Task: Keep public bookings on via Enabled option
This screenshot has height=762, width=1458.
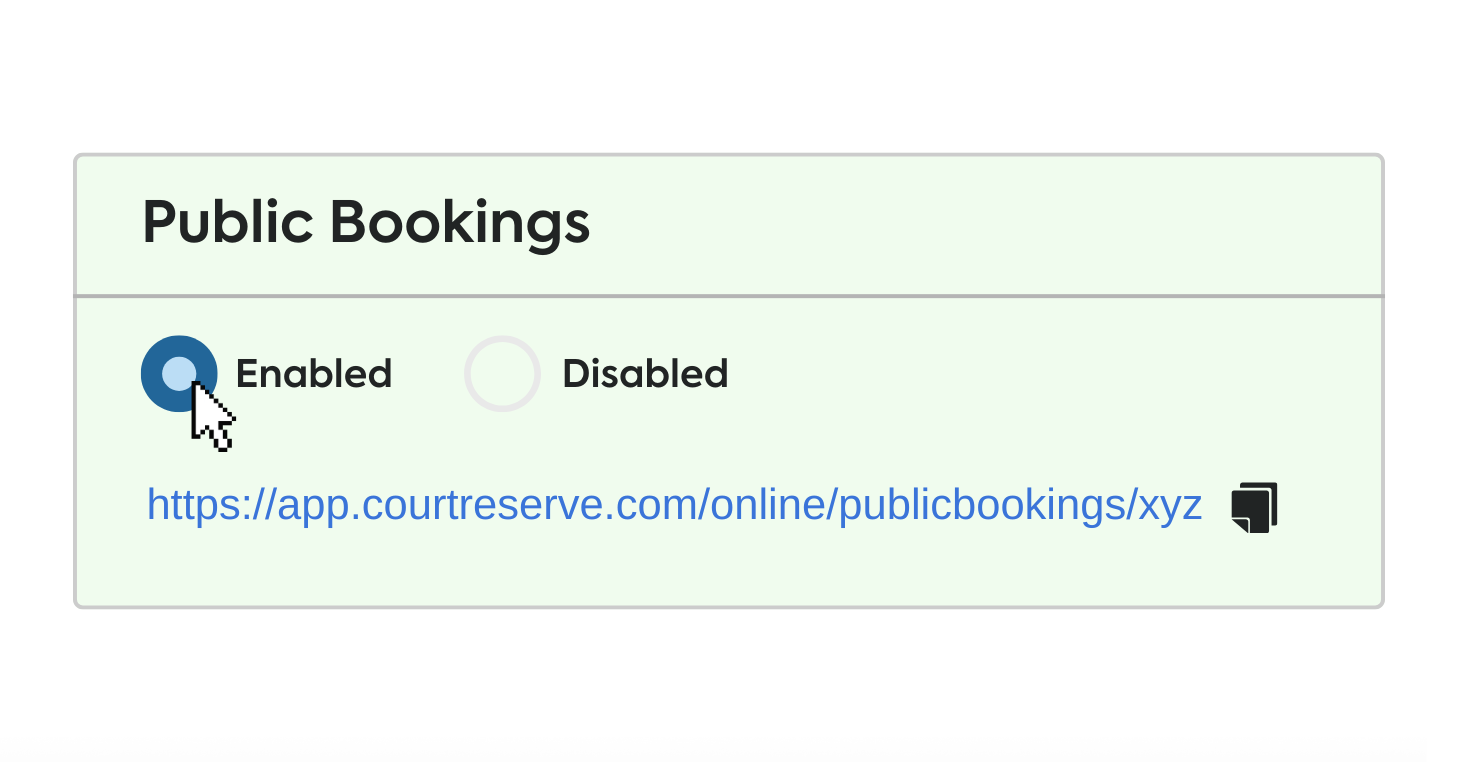Action: tap(179, 374)
